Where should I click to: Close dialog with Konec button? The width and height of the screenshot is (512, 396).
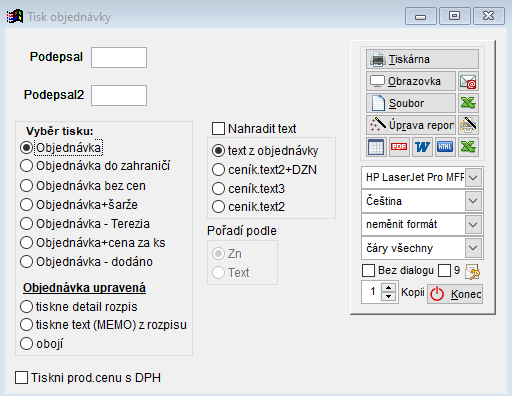(x=455, y=294)
